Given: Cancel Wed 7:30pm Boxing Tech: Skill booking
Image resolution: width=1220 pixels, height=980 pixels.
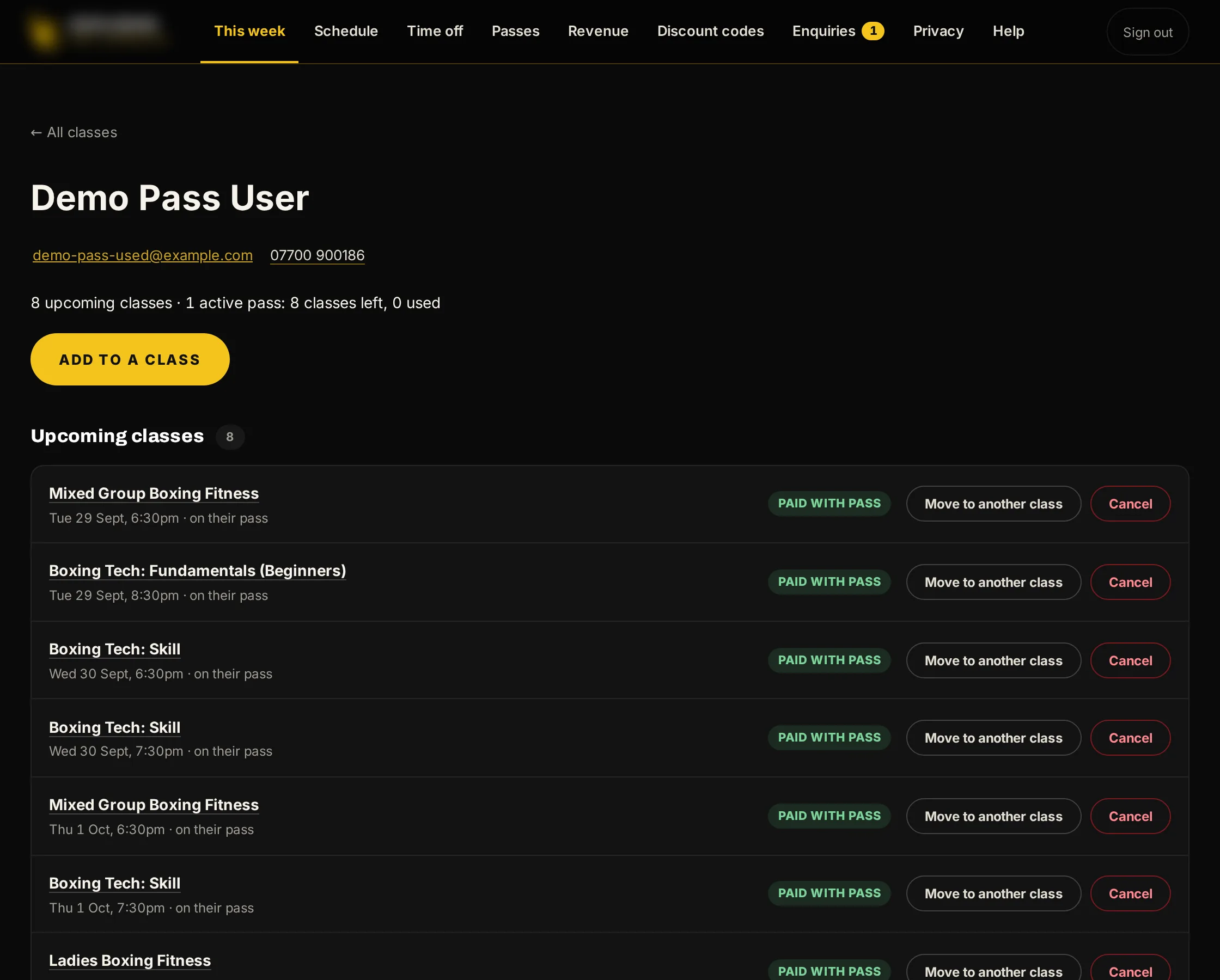Looking at the screenshot, I should click(x=1130, y=738).
